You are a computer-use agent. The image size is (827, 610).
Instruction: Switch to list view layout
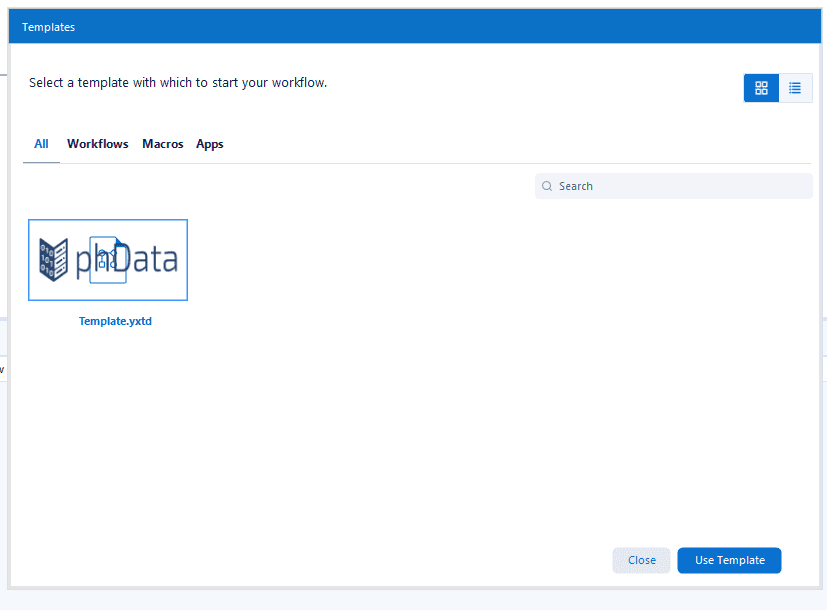click(795, 88)
